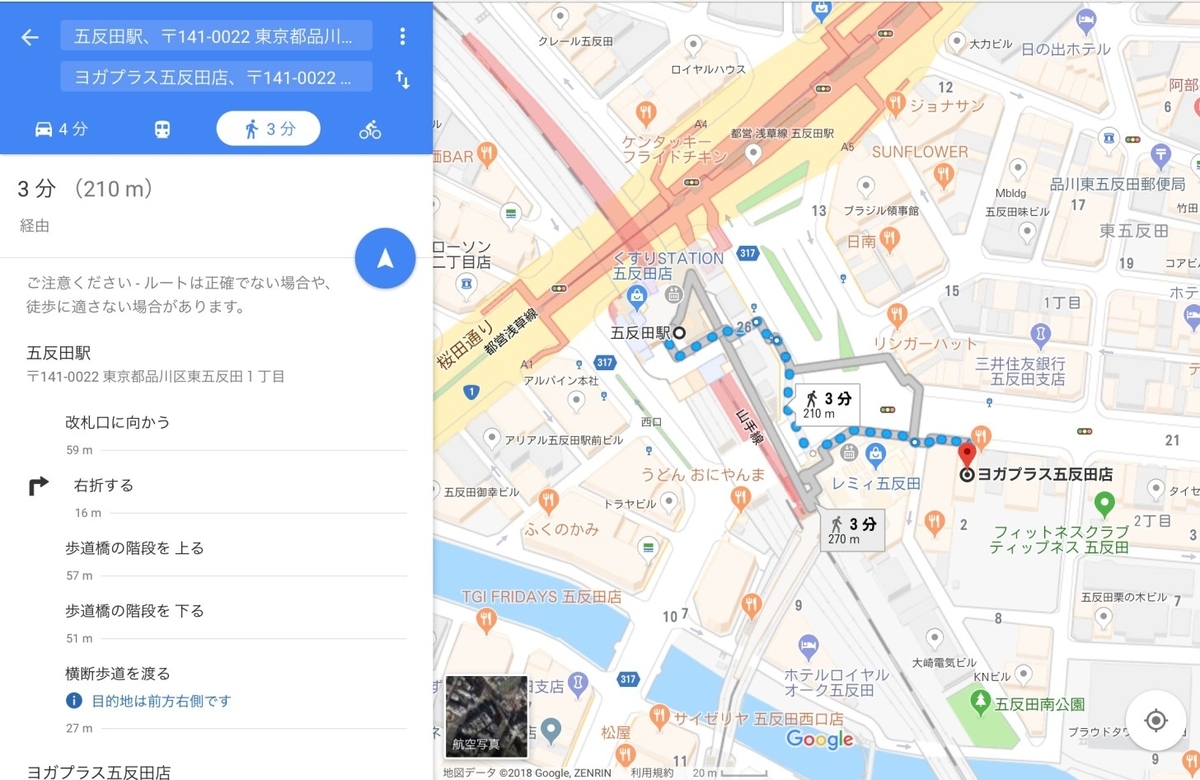Click the TGI FRIDAYS 五反田店 restaurant icon
The image size is (1200, 780).
(x=484, y=620)
